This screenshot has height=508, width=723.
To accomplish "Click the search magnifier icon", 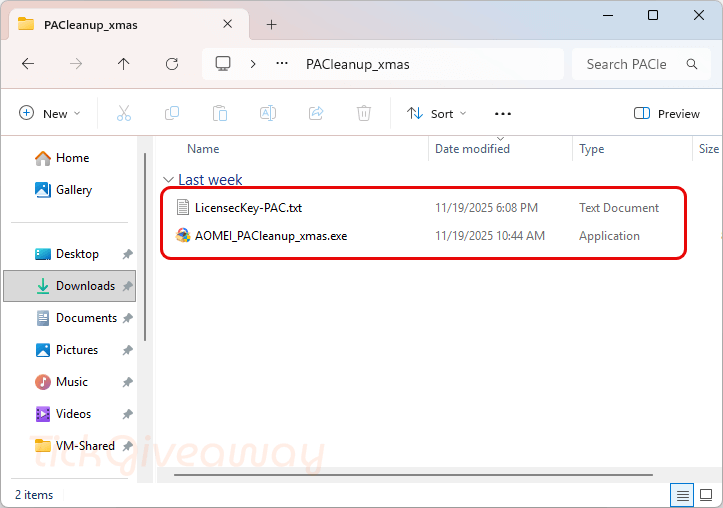I will [692, 64].
